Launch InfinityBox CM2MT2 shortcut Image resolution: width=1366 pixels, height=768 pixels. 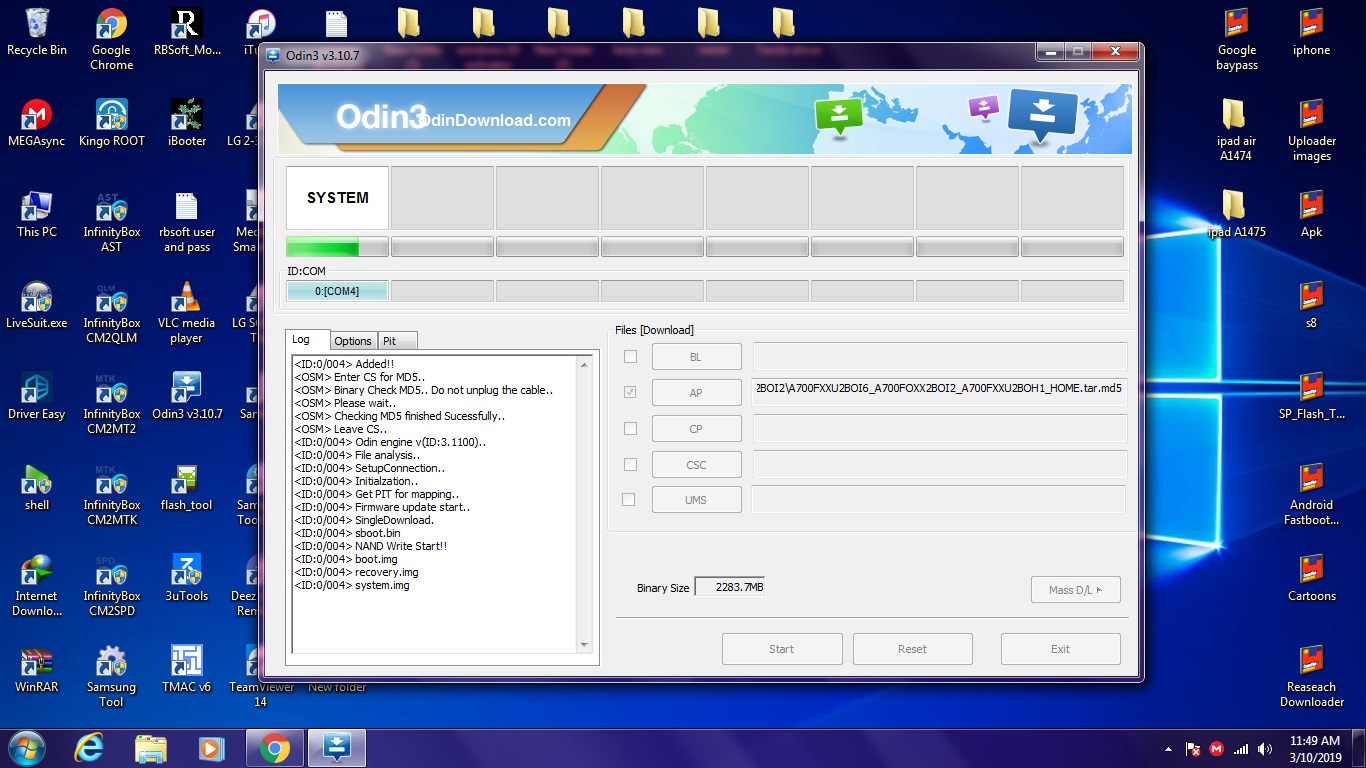[x=111, y=404]
